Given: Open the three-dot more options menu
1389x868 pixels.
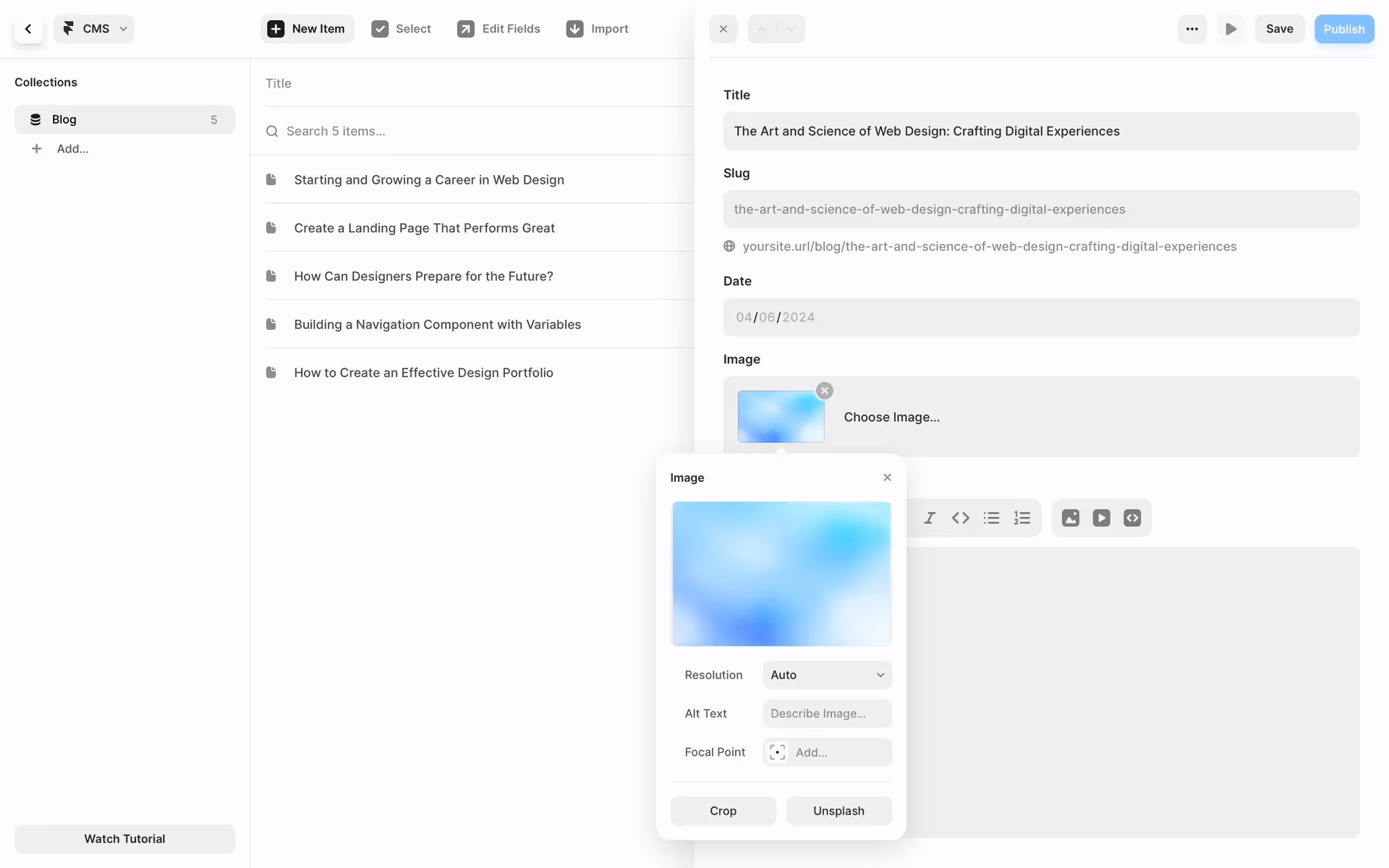Looking at the screenshot, I should [x=1192, y=29].
